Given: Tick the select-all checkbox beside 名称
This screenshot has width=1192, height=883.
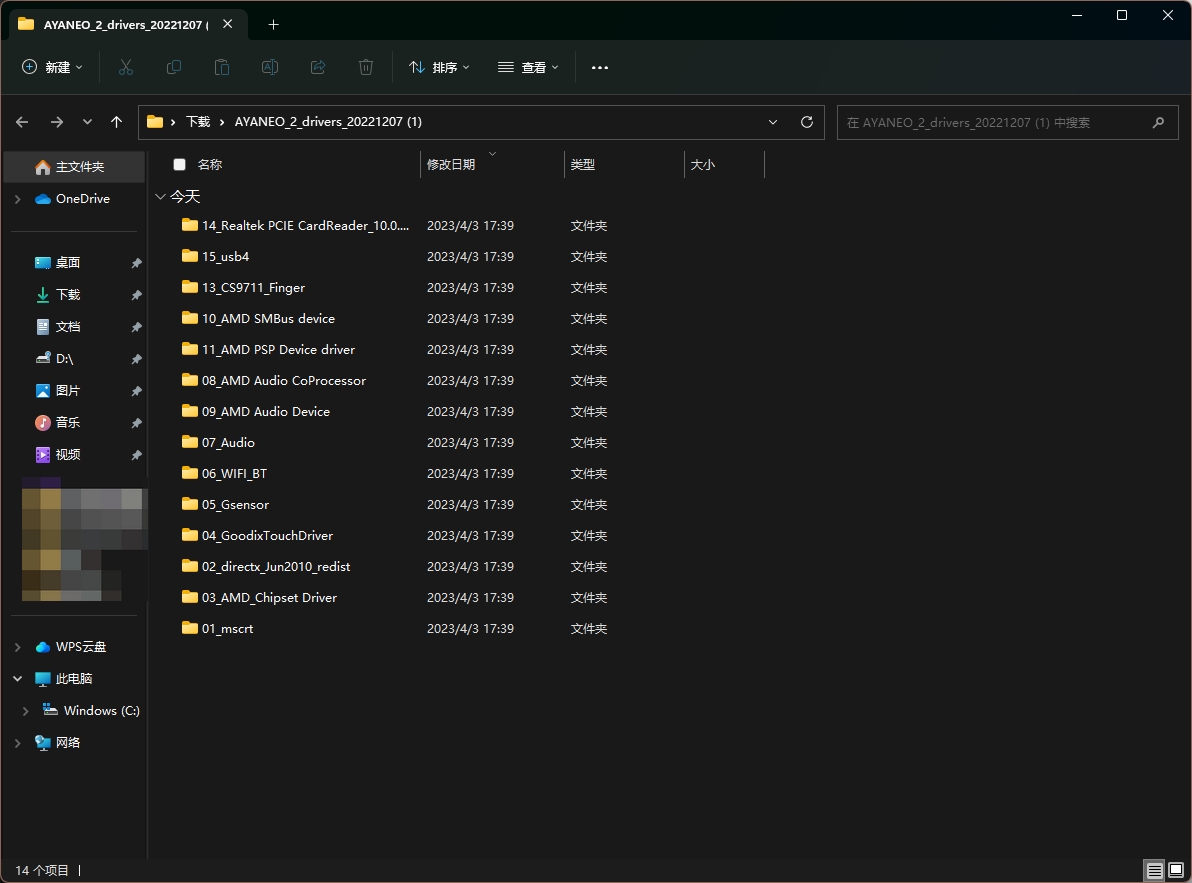Looking at the screenshot, I should click(x=180, y=165).
